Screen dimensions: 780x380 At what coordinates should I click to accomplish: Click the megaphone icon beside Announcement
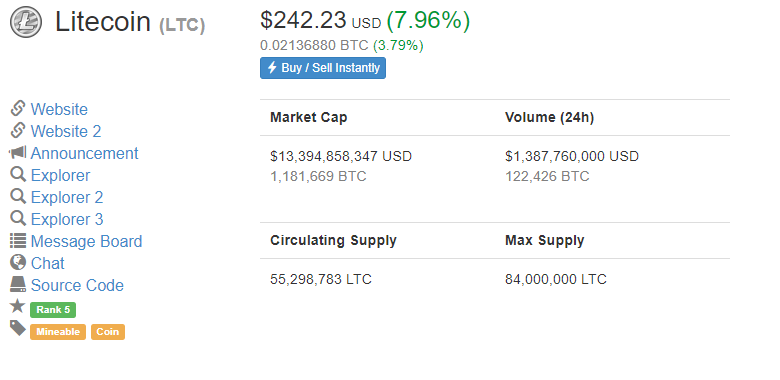(18, 153)
